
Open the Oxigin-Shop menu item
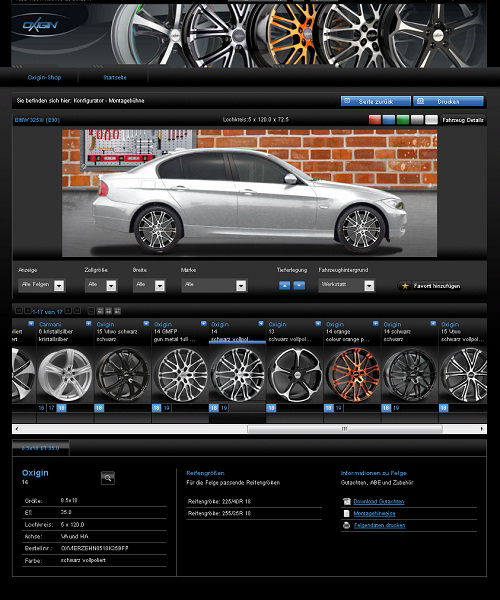(44, 77)
